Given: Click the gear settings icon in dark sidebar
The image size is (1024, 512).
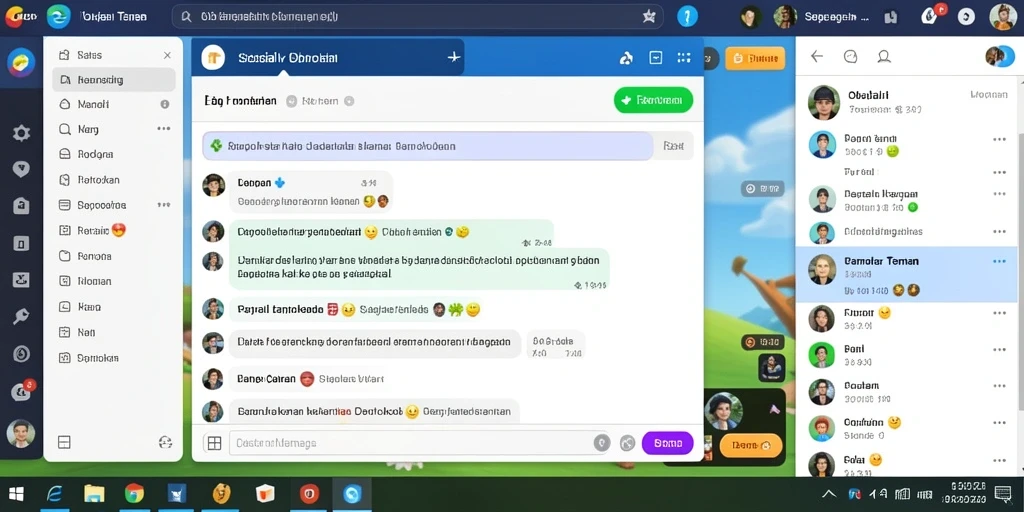Looking at the screenshot, I should (22, 134).
